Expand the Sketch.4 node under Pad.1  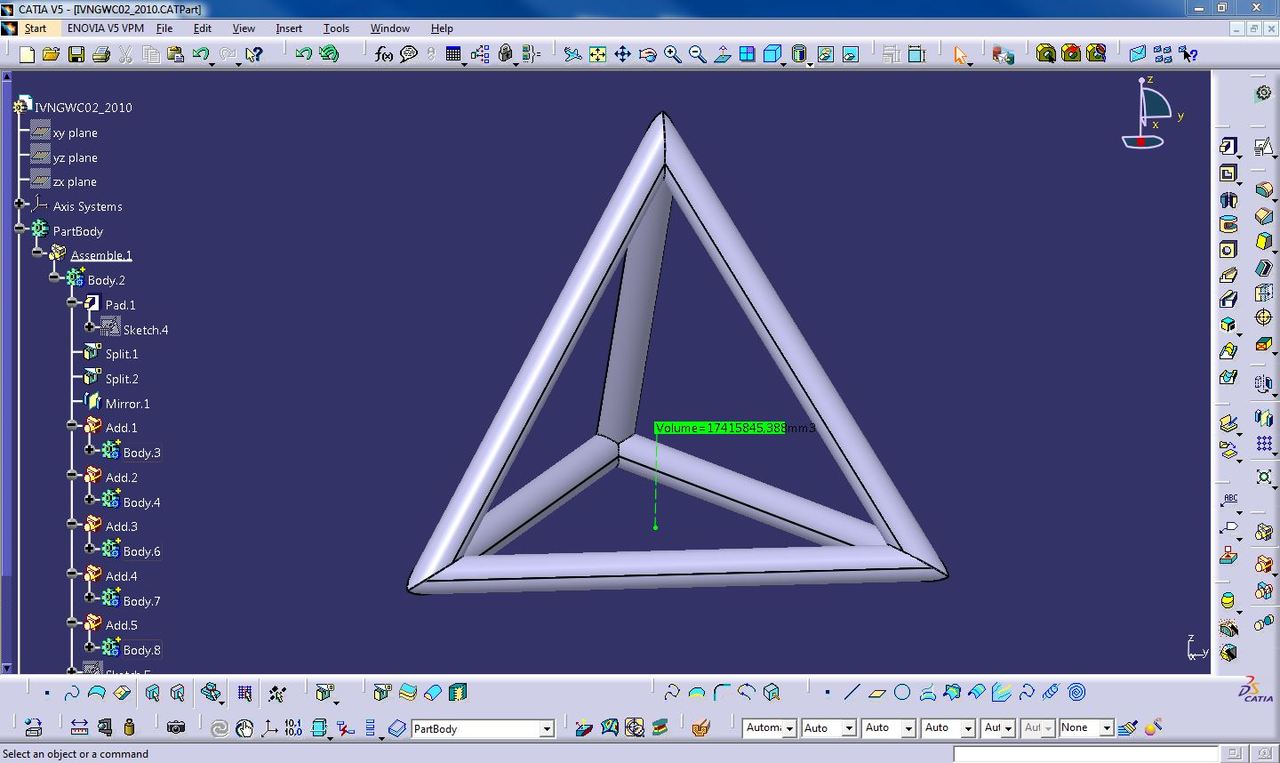coord(90,329)
